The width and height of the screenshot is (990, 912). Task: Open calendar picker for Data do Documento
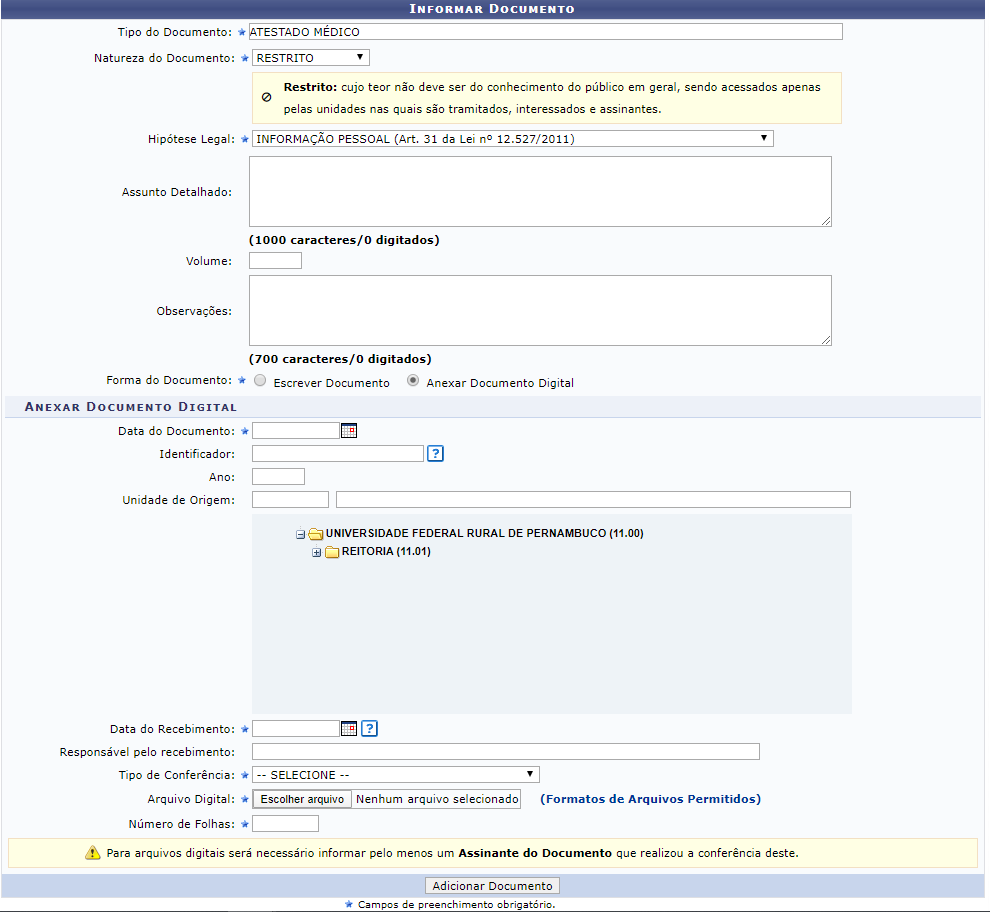pyautogui.click(x=348, y=431)
